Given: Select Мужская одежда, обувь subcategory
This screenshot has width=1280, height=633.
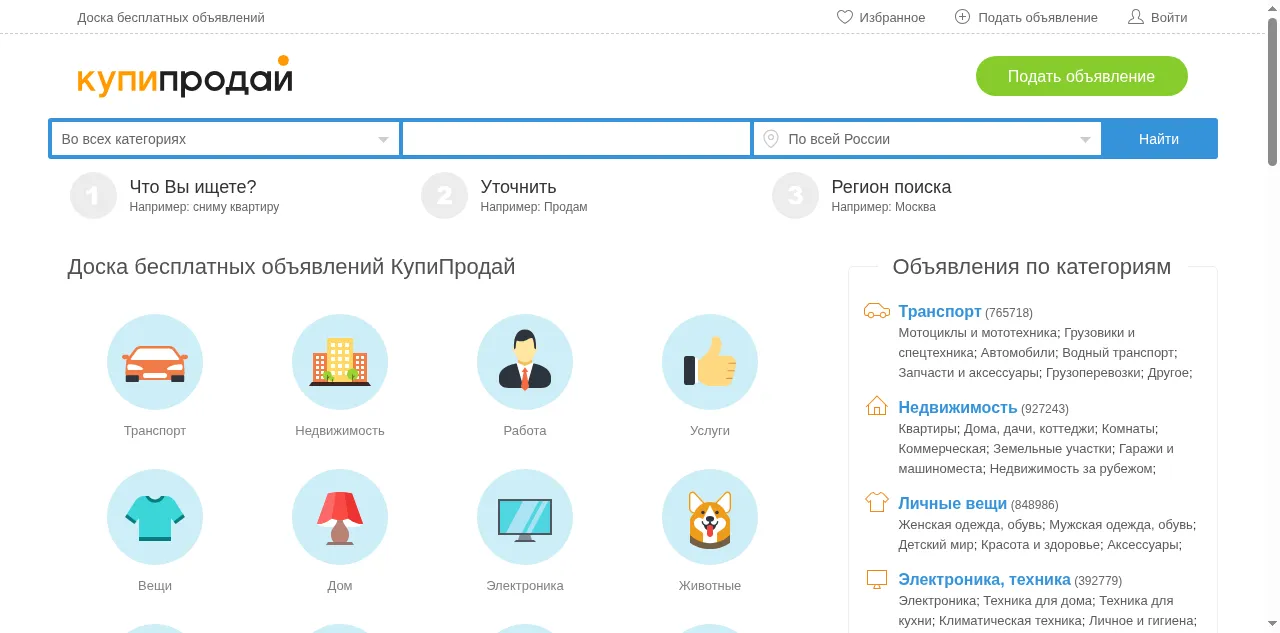Looking at the screenshot, I should (x=1121, y=524).
